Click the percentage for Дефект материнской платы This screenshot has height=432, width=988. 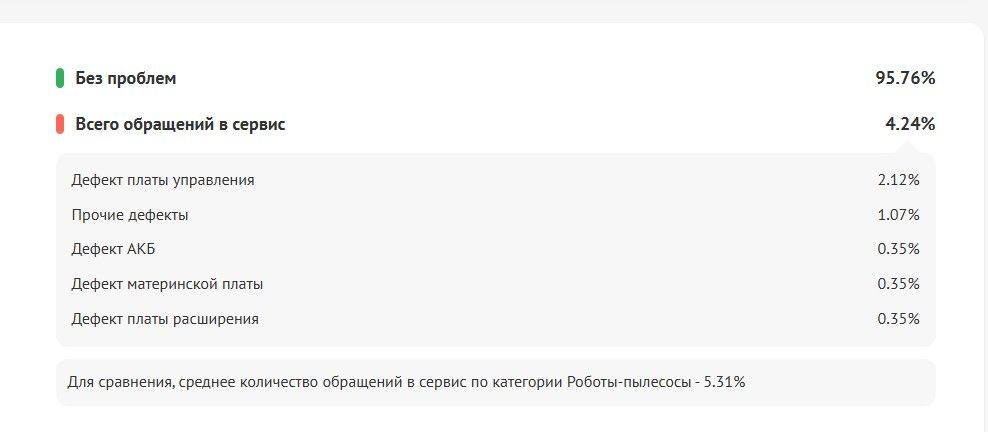(x=898, y=284)
